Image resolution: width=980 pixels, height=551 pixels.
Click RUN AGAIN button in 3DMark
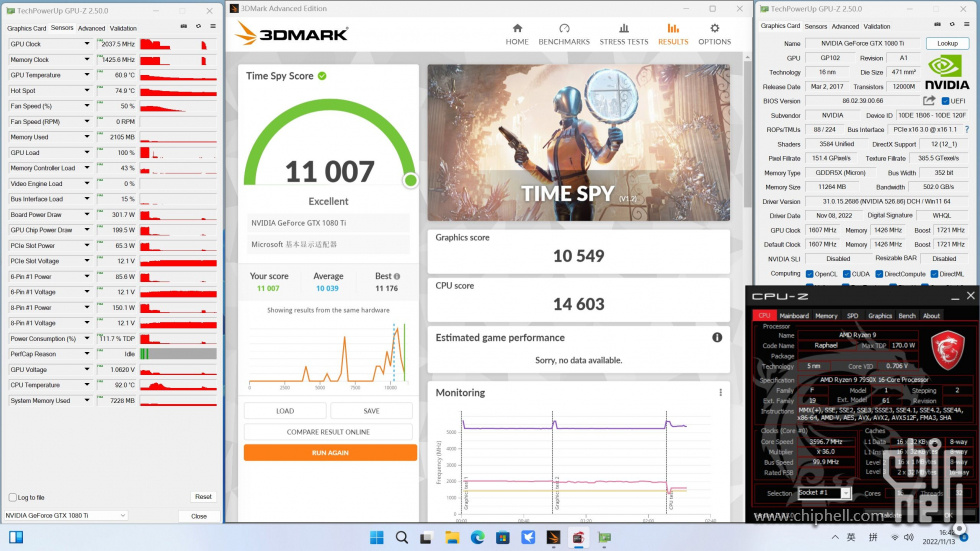pos(330,452)
